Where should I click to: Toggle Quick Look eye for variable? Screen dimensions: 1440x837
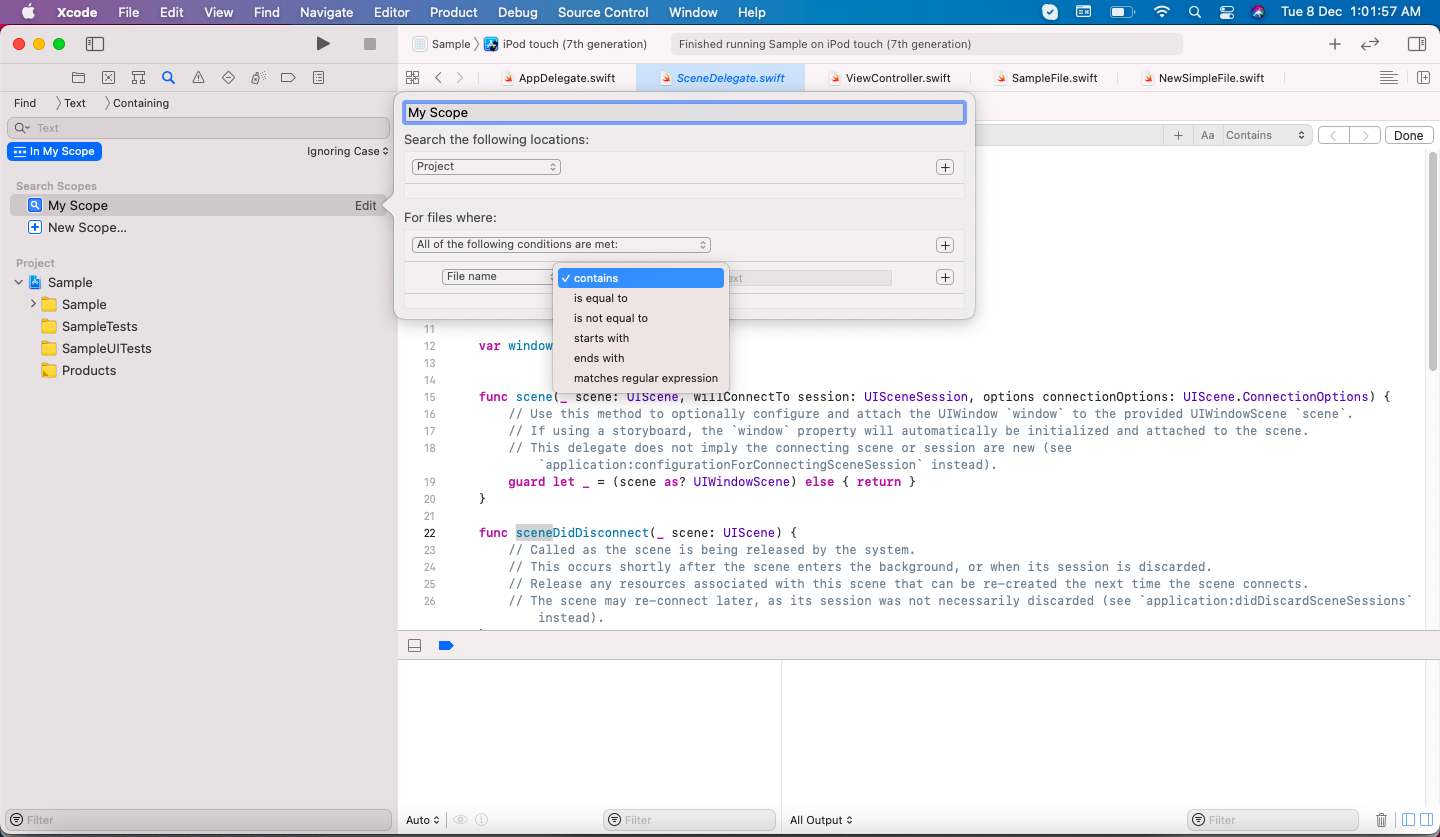461,820
